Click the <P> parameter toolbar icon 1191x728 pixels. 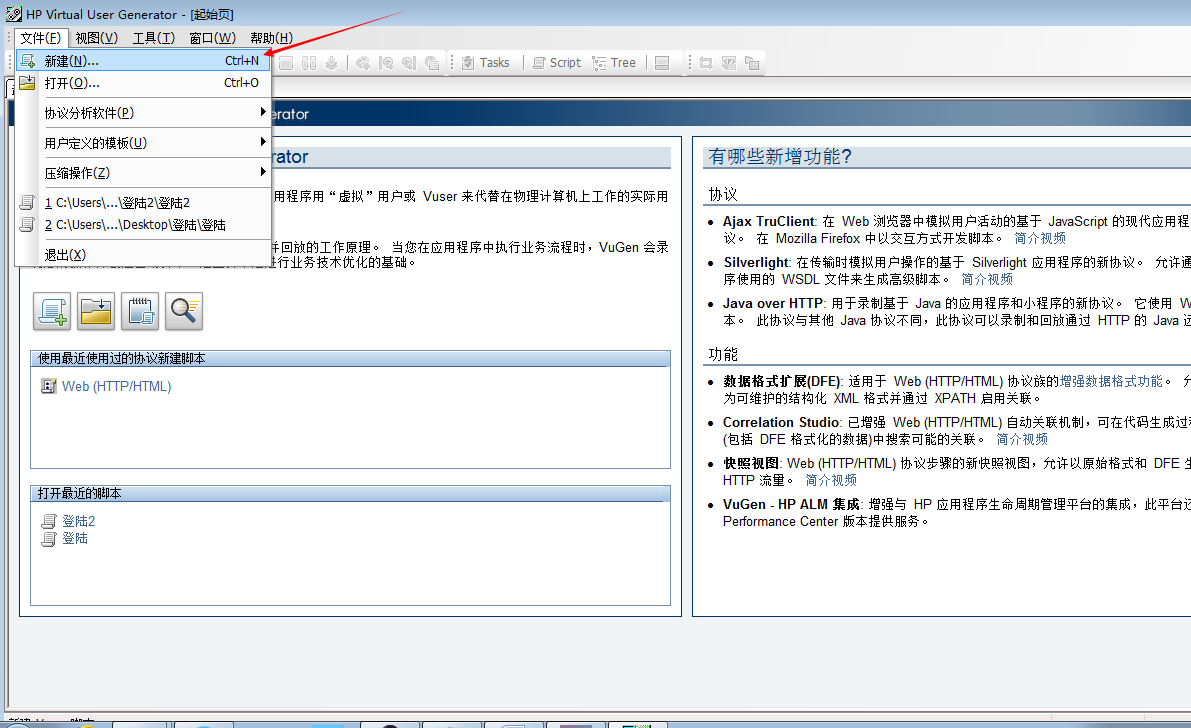[728, 63]
